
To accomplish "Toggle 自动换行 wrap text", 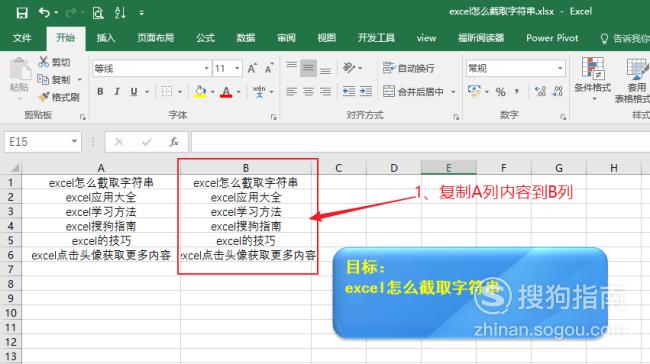I will 409,68.
